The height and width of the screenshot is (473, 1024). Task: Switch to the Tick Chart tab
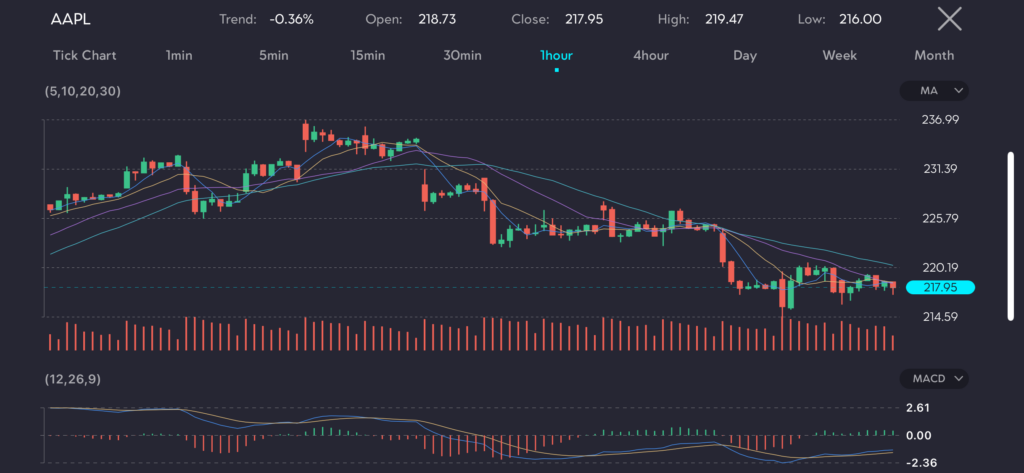click(x=85, y=55)
